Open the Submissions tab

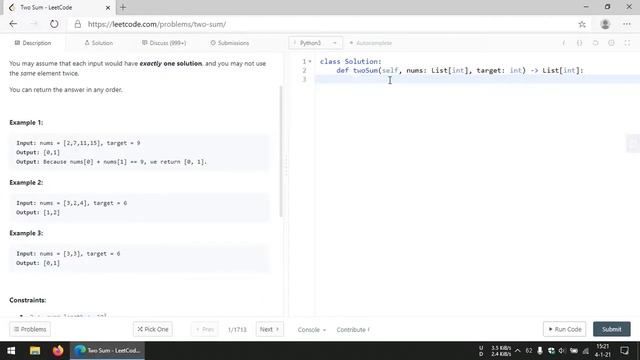point(229,43)
